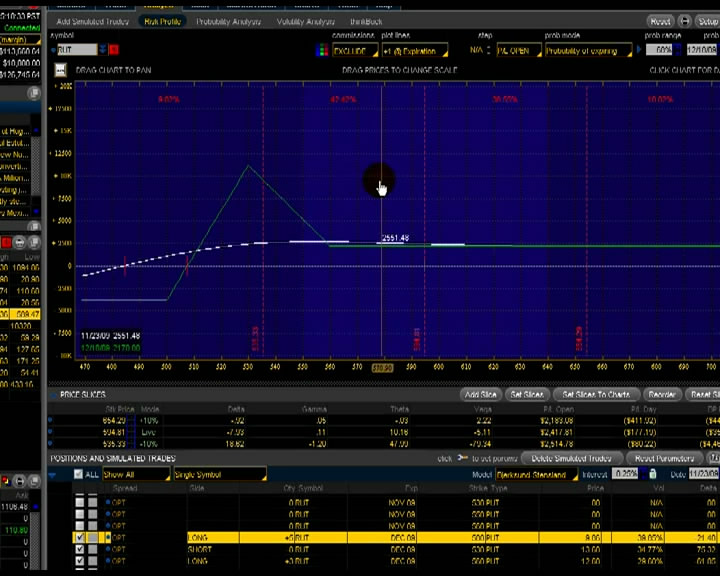This screenshot has height=576, width=720.
Task: Click the wrench icon for setting params
Action: (x=462, y=458)
